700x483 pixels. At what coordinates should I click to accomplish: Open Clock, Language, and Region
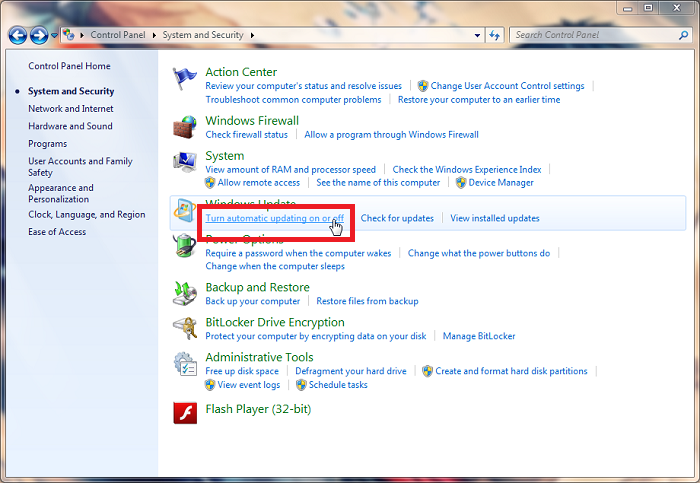click(x=87, y=215)
